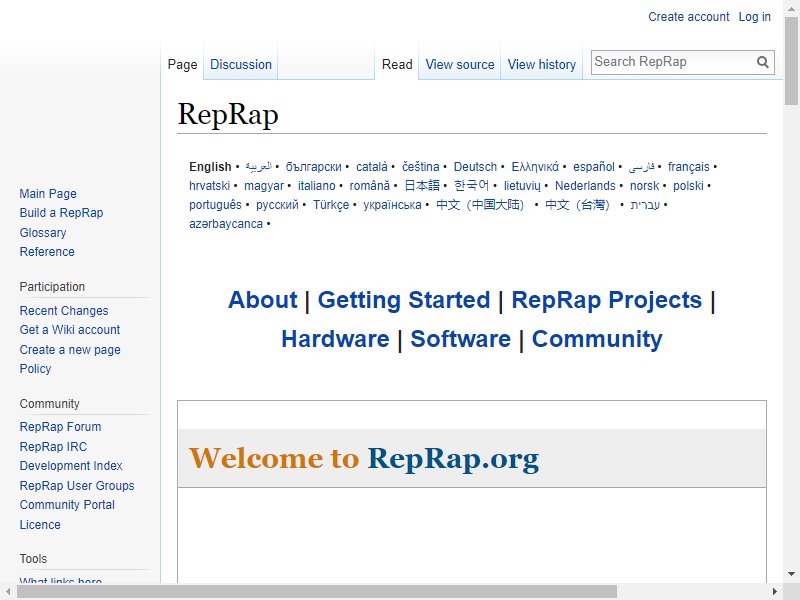Click Get a Wiki account link
This screenshot has height=600, width=800.
(70, 330)
